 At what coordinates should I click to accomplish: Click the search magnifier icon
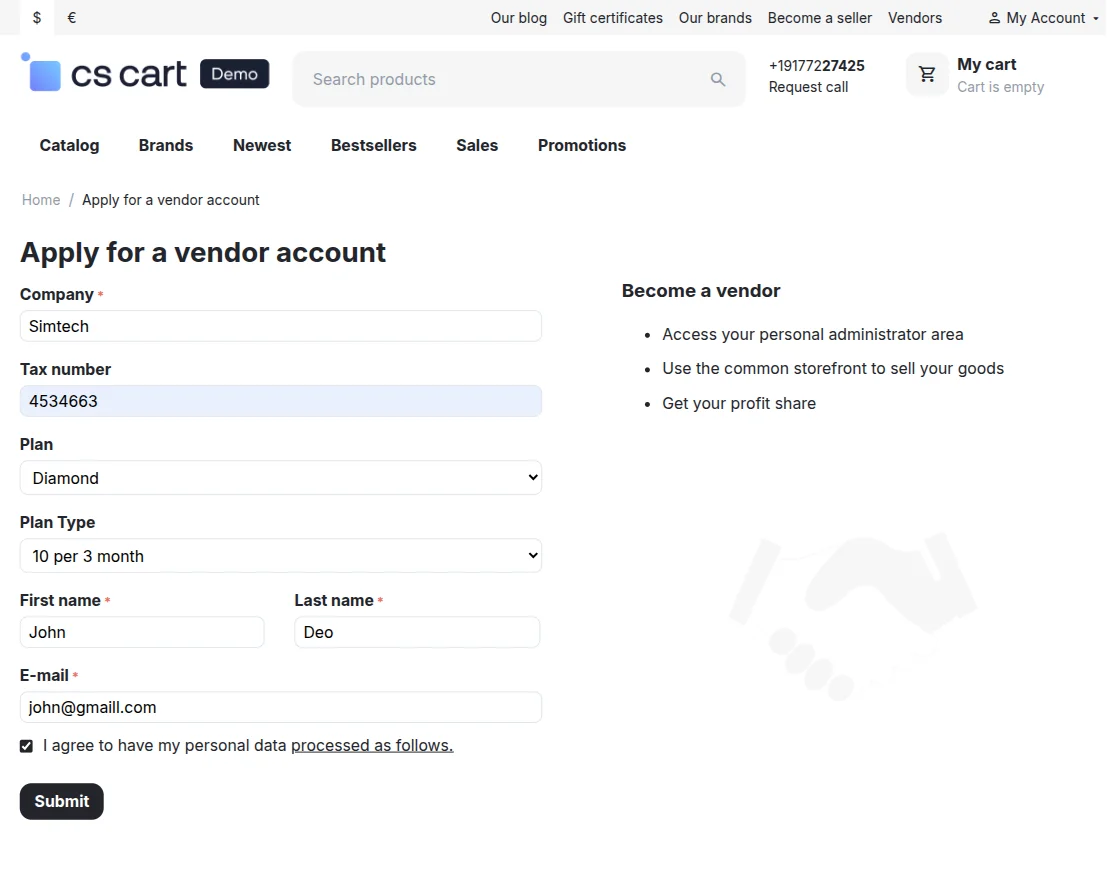coord(718,79)
